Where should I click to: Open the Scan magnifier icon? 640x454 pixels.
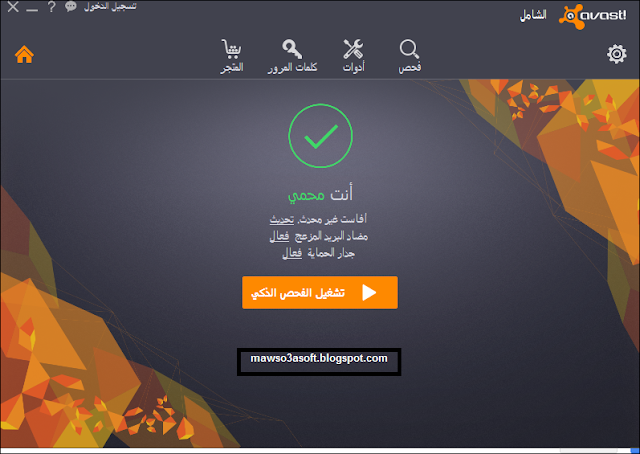tap(409, 49)
